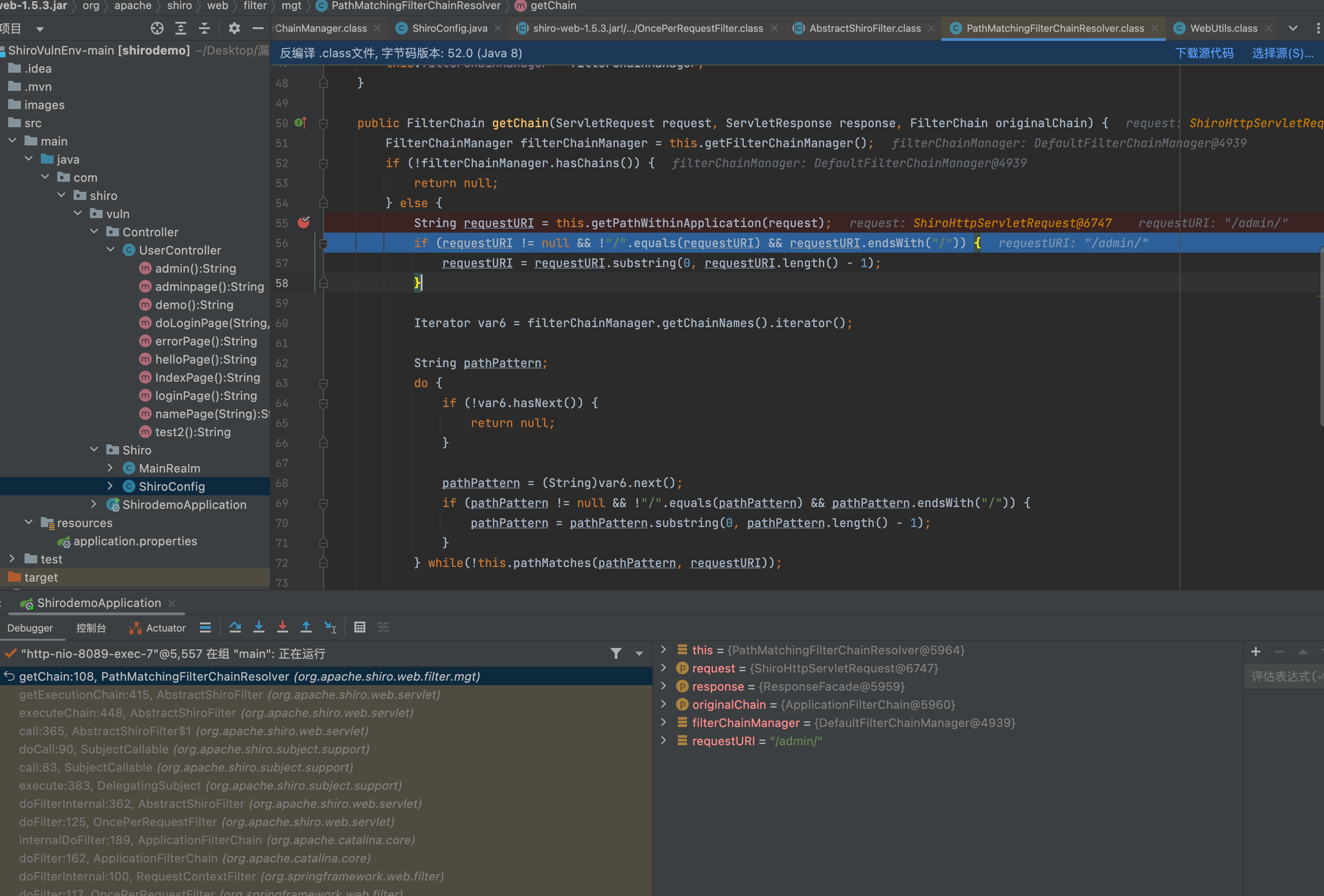Select the admin():String method
The width and height of the screenshot is (1324, 896).
tap(195, 268)
